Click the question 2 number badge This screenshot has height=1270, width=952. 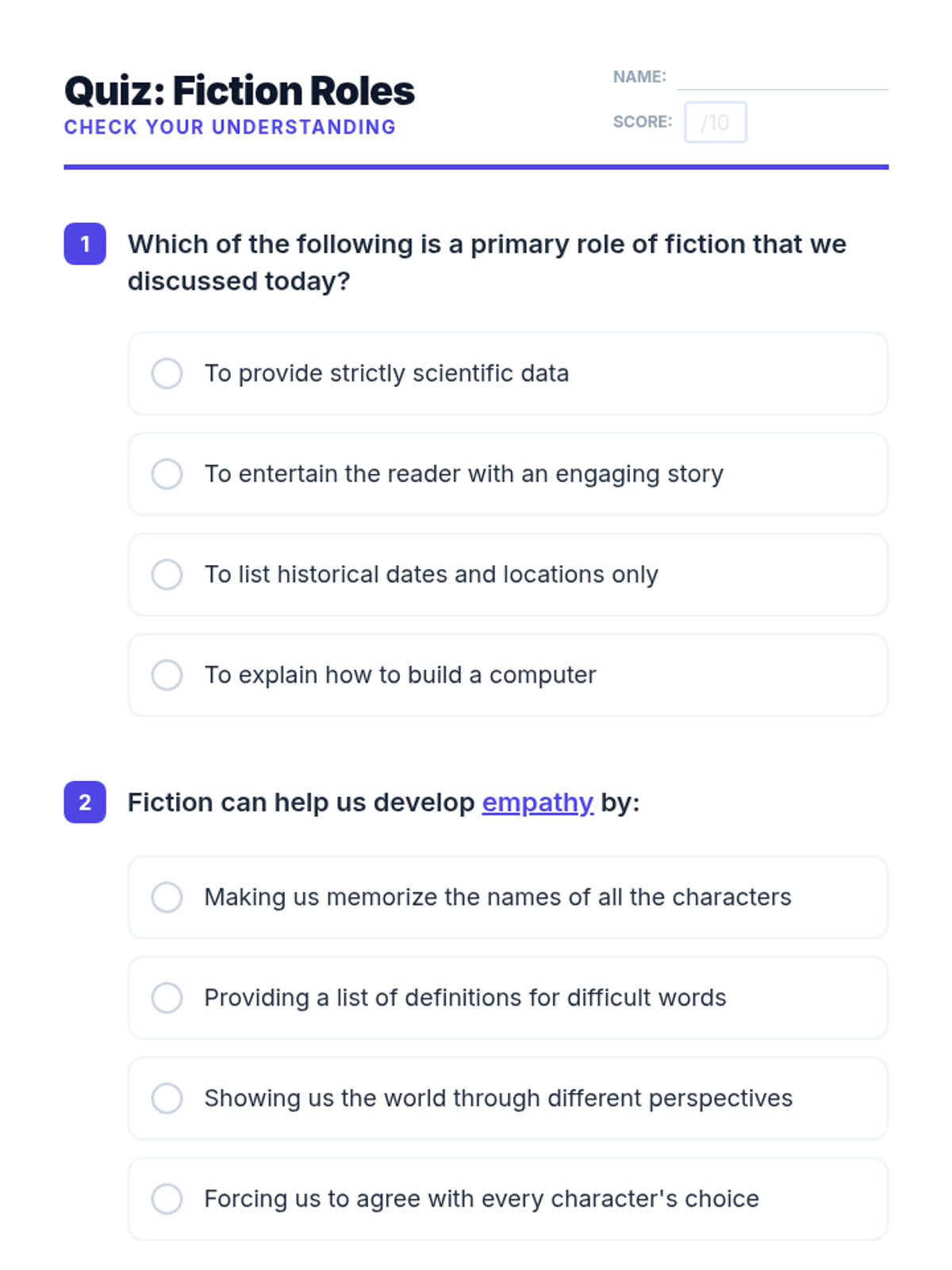coord(85,802)
